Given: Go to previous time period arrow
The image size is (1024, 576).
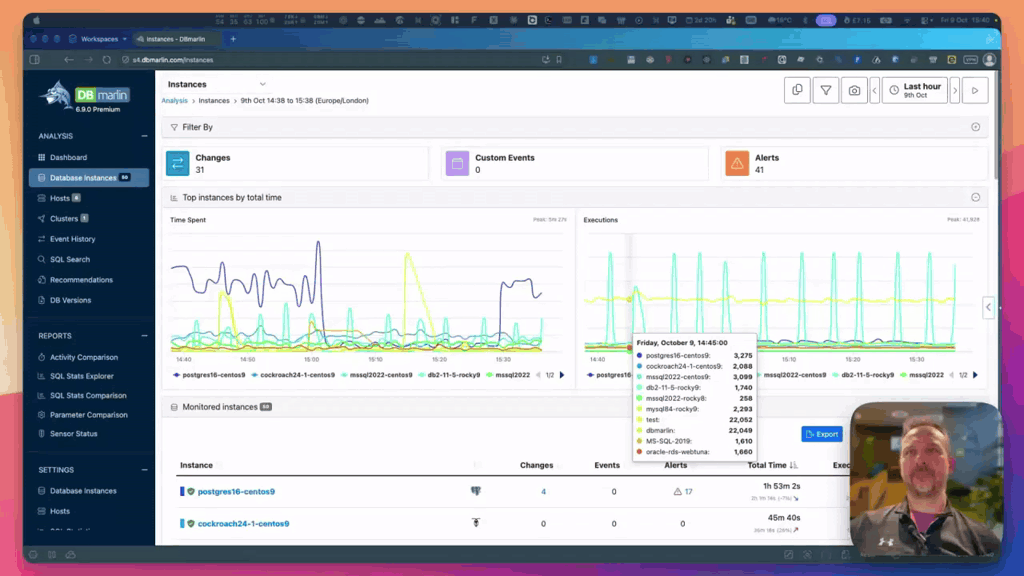Looking at the screenshot, I should (875, 90).
